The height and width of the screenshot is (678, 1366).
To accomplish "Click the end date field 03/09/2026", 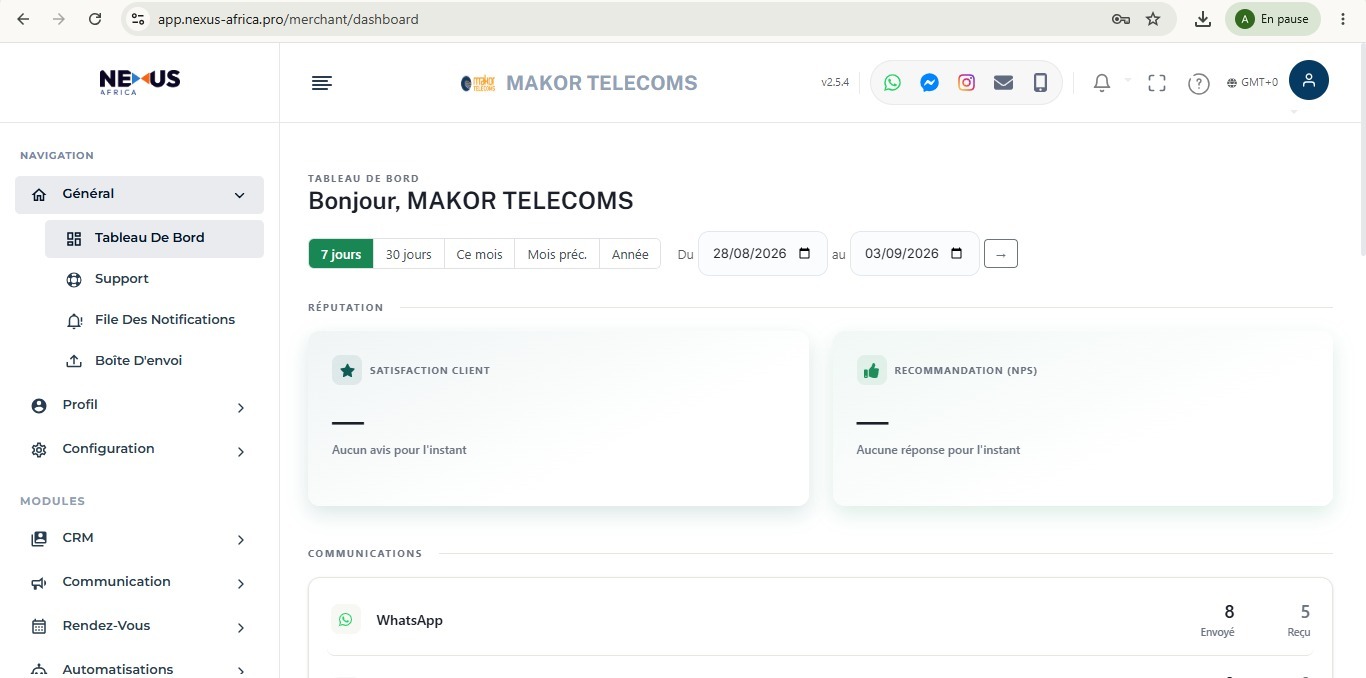I will point(915,254).
